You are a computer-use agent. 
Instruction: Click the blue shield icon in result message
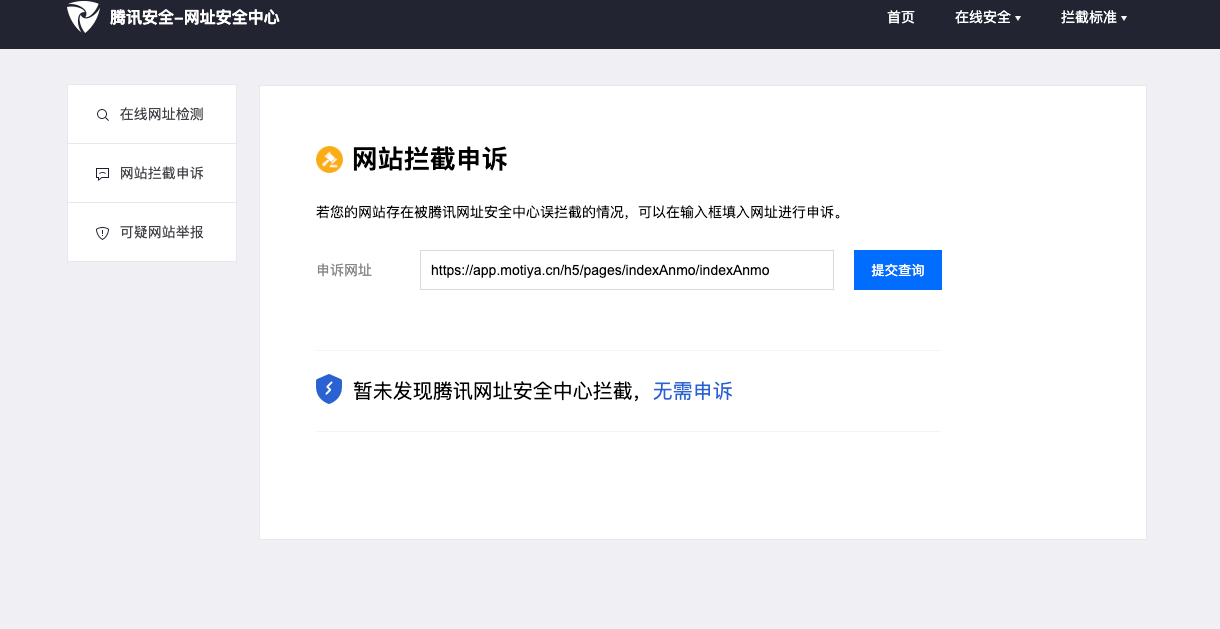point(329,390)
